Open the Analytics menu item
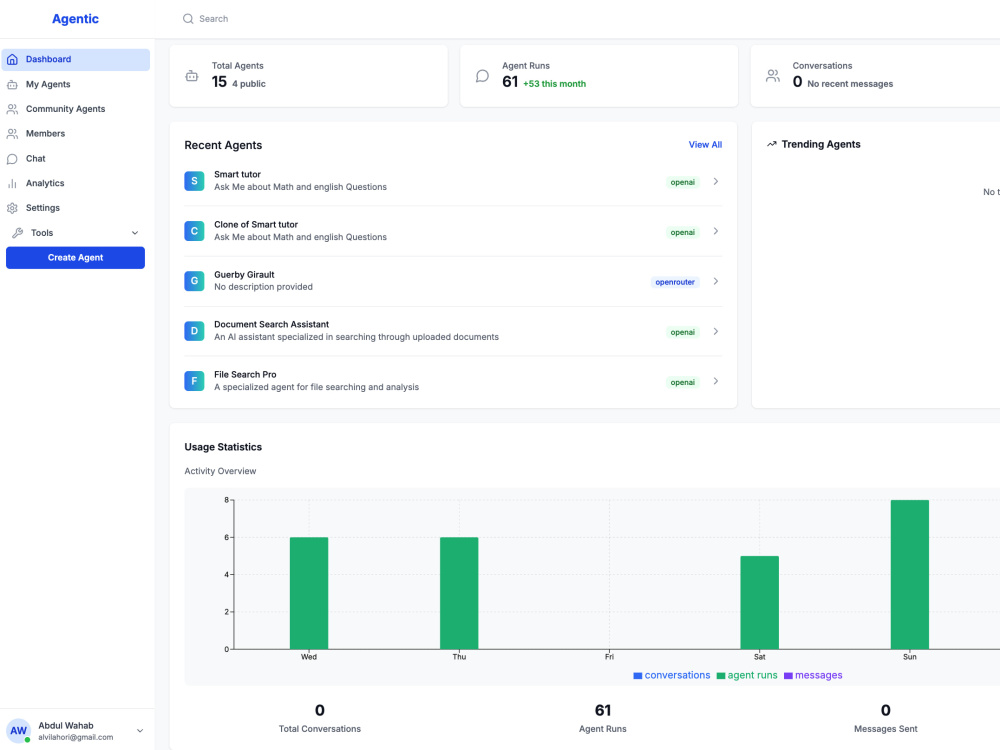Image resolution: width=1000 pixels, height=750 pixels. (76, 184)
